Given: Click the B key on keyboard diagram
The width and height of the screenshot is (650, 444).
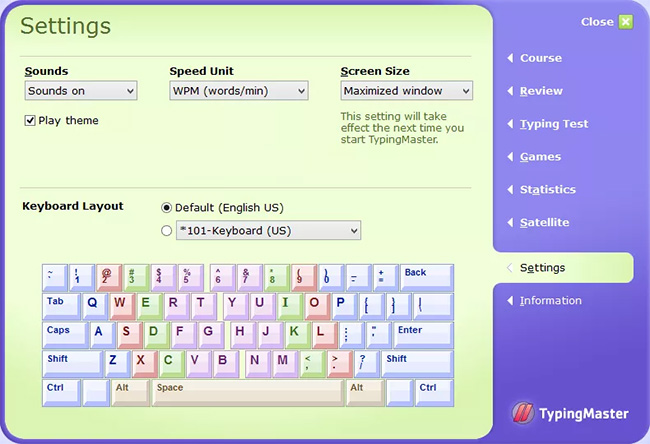Looking at the screenshot, I should click(x=227, y=364).
